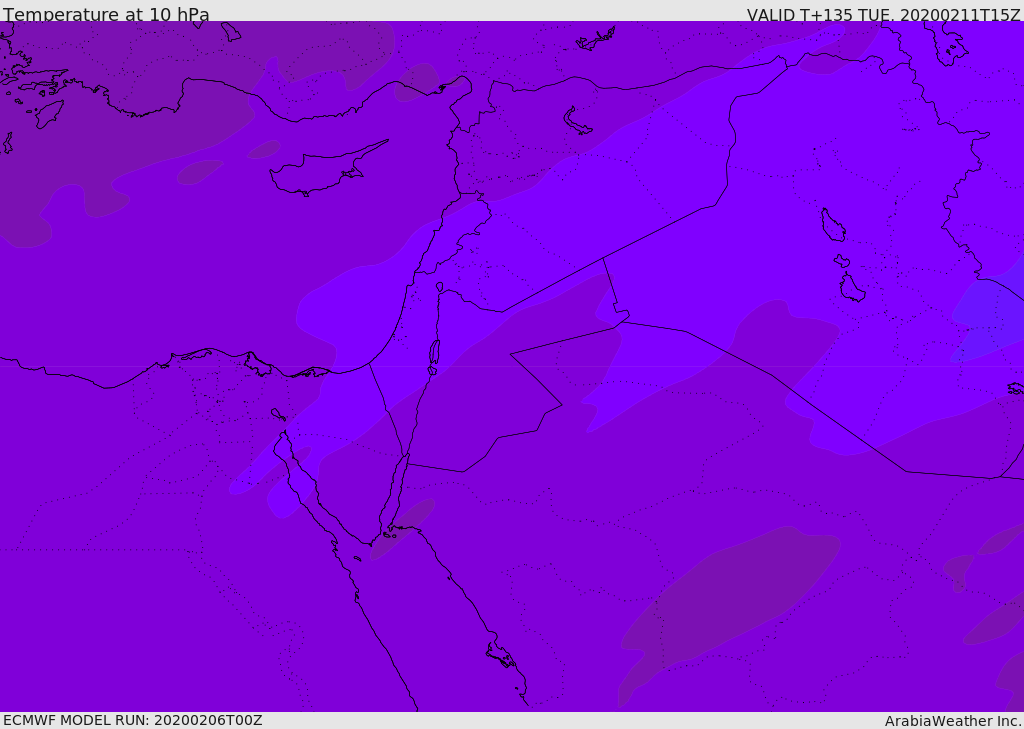Click the 'Temperature at 10 hPa' title text
This screenshot has width=1024, height=729.
coord(106,14)
